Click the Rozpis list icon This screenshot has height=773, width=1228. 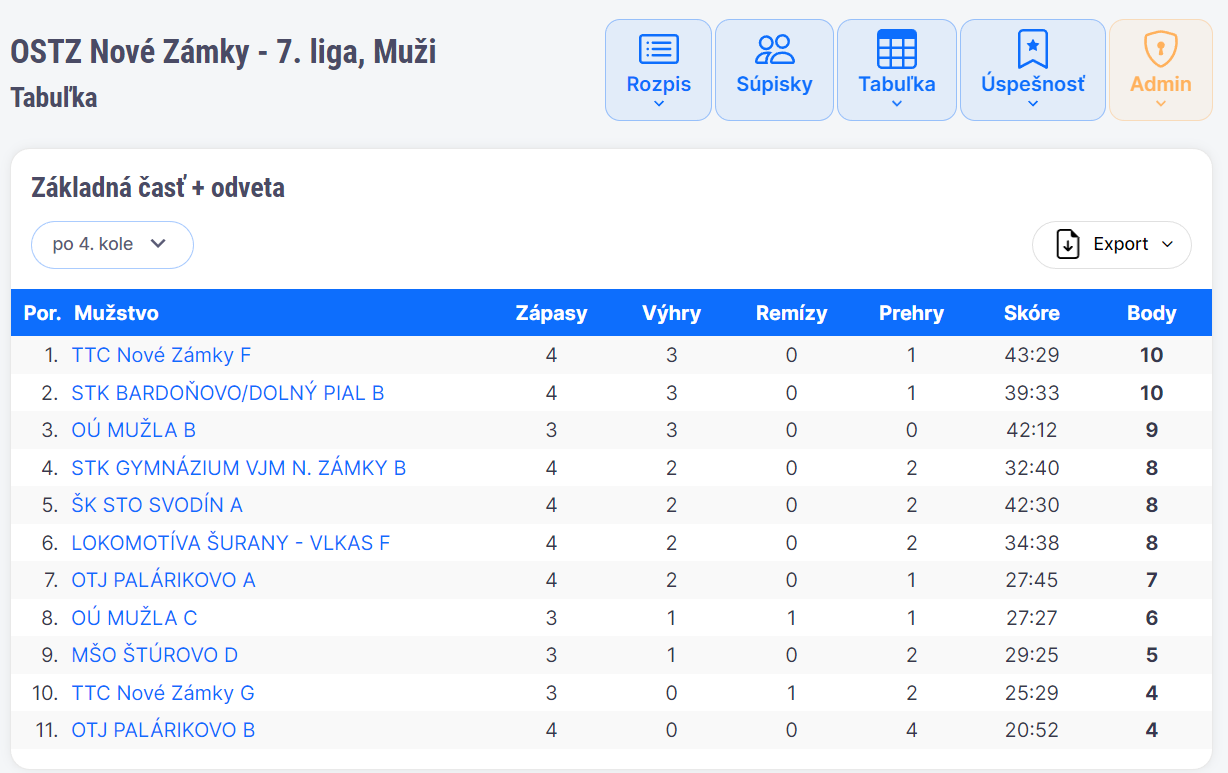(x=659, y=49)
